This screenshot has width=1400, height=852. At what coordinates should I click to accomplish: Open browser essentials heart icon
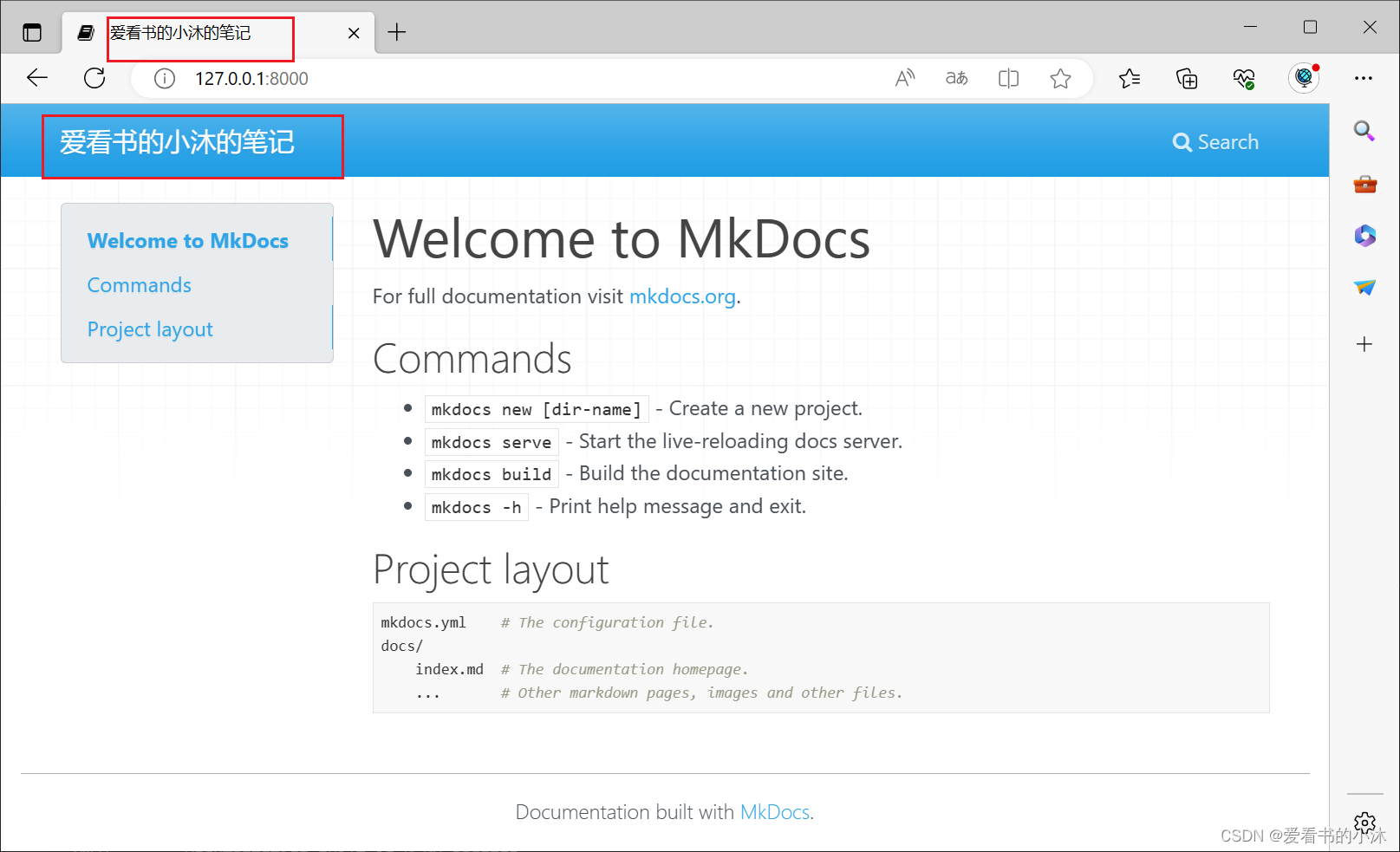pos(1244,79)
